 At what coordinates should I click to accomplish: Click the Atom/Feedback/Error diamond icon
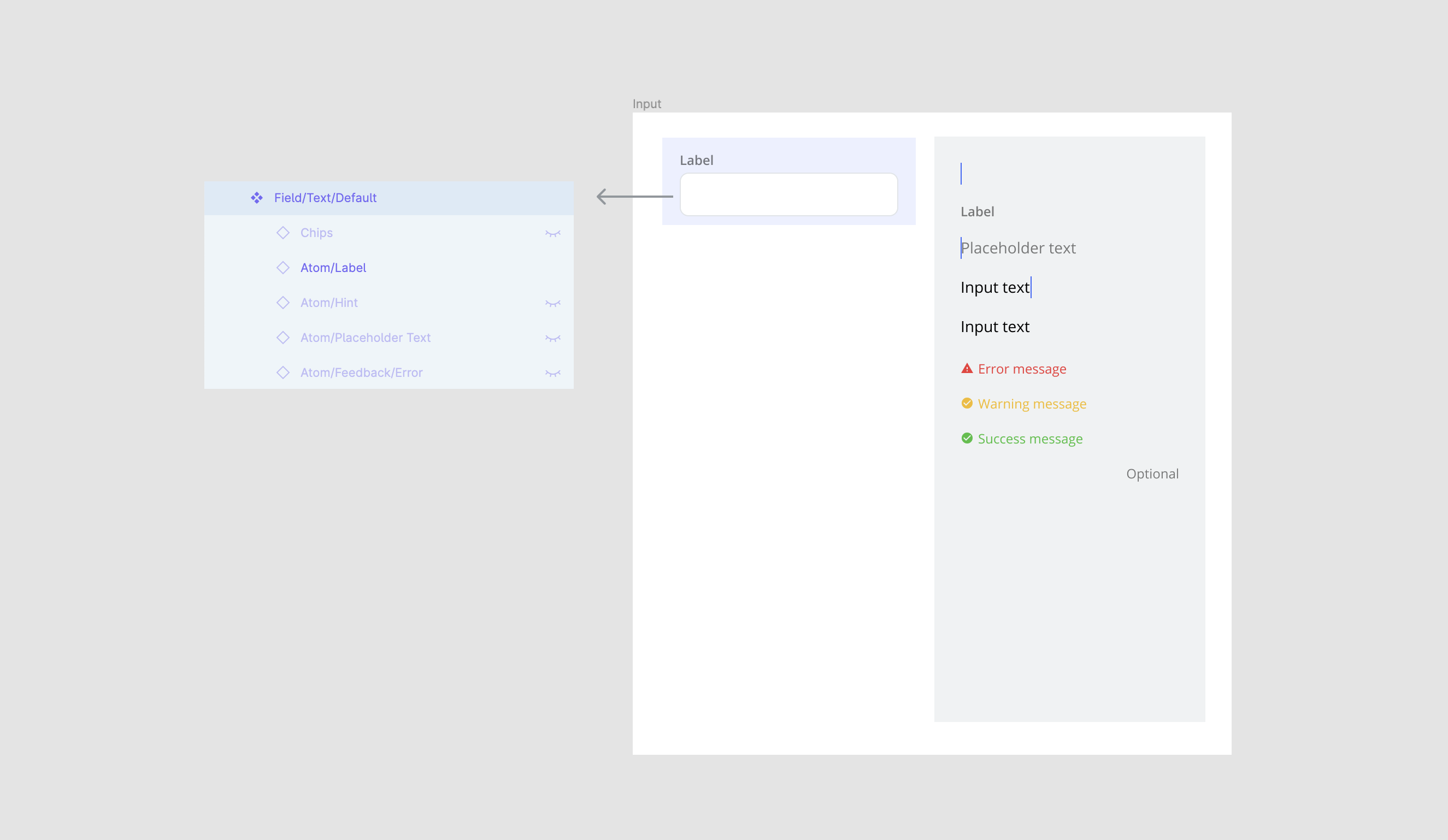click(x=283, y=372)
